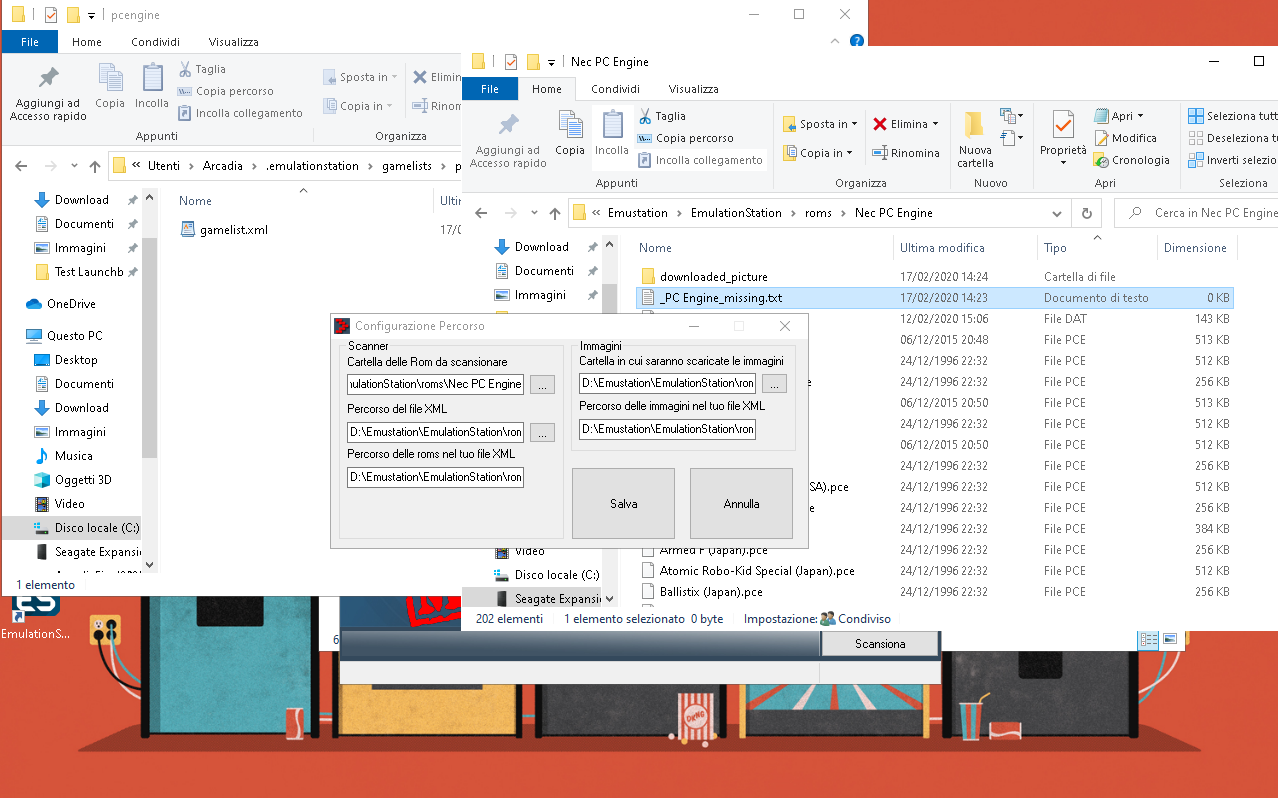
Task: Click the Scansiona button
Action: coord(880,644)
